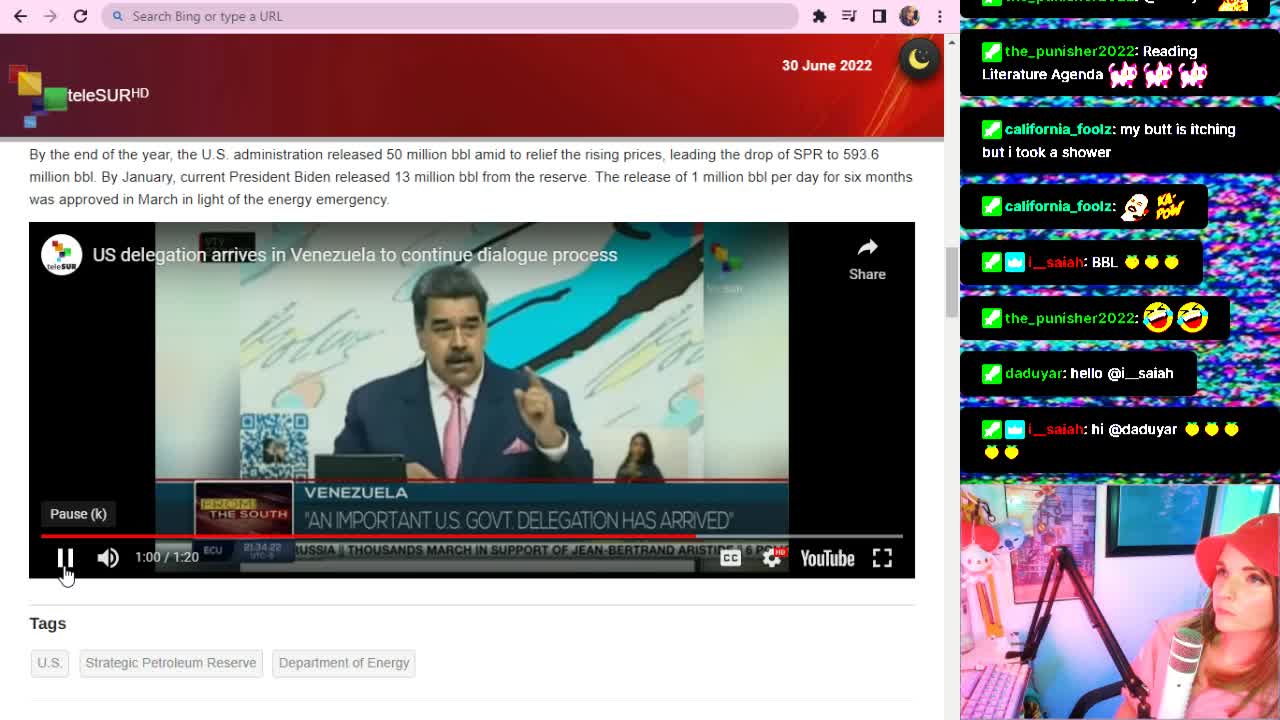Go back to the previous browser page

(20, 16)
